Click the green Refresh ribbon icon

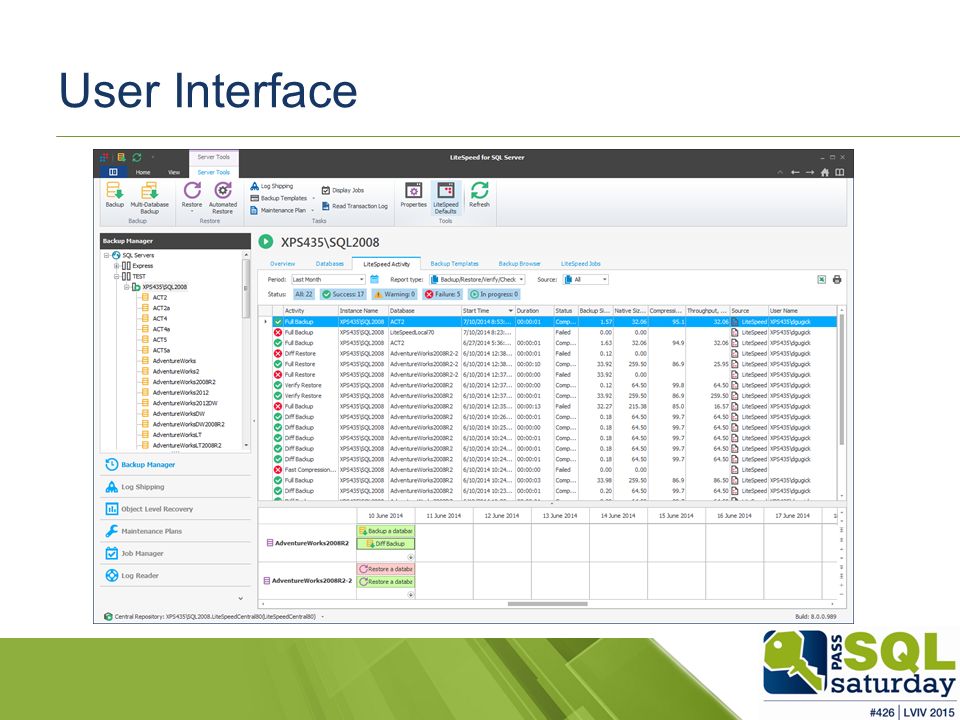click(x=479, y=195)
